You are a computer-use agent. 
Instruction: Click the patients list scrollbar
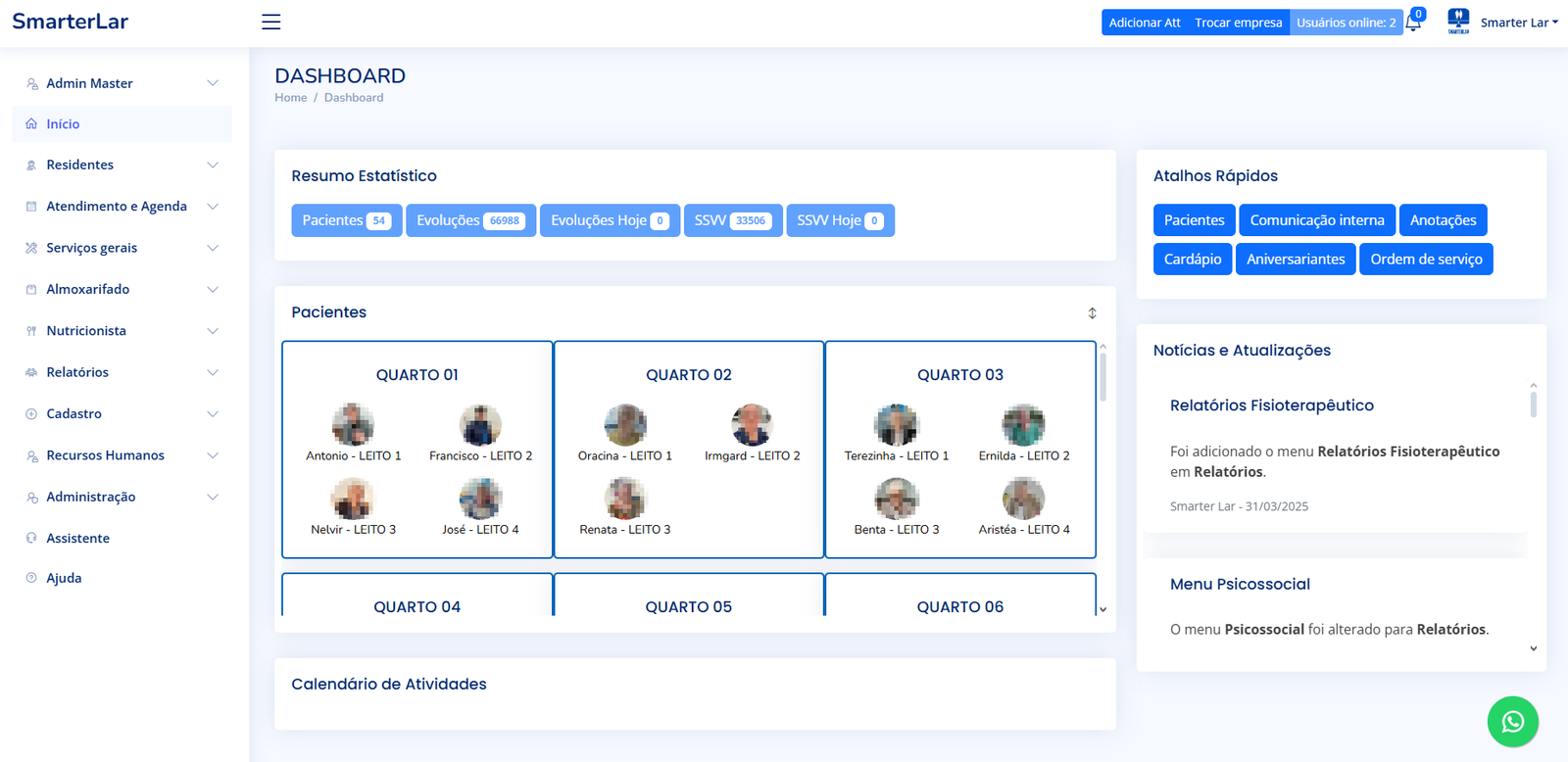[1102, 376]
